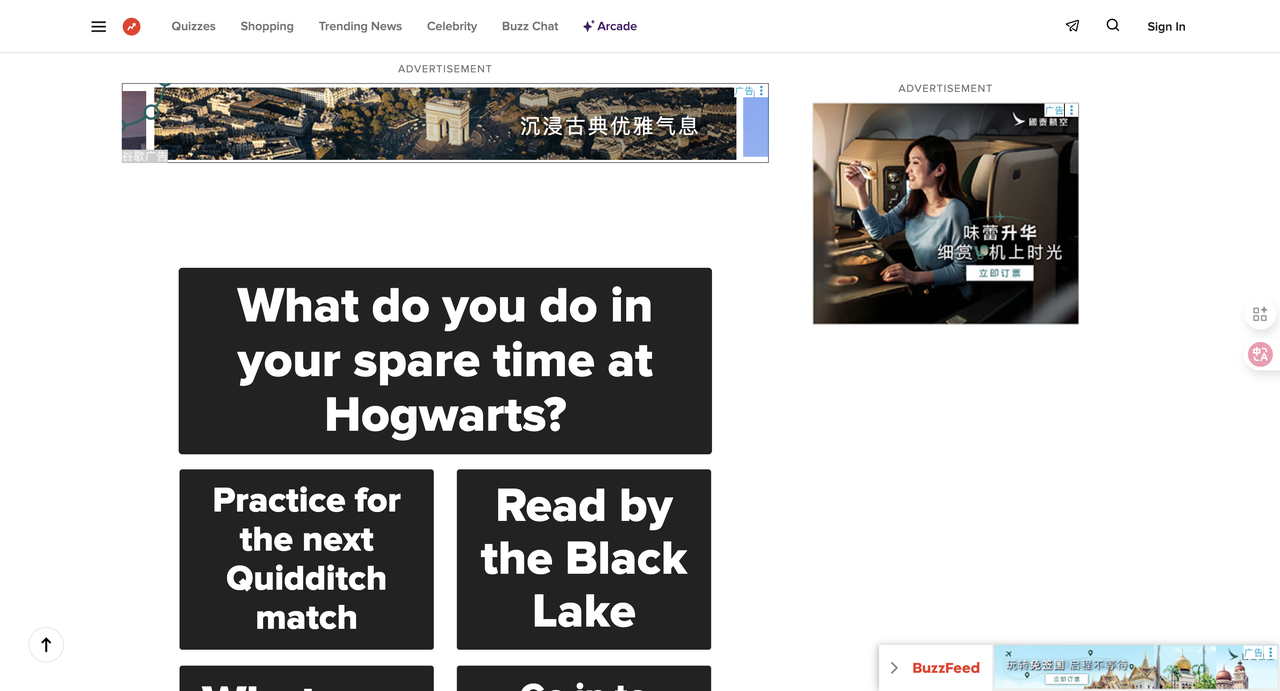
Task: Click the scroll-to-top arrow button
Action: coord(46,645)
